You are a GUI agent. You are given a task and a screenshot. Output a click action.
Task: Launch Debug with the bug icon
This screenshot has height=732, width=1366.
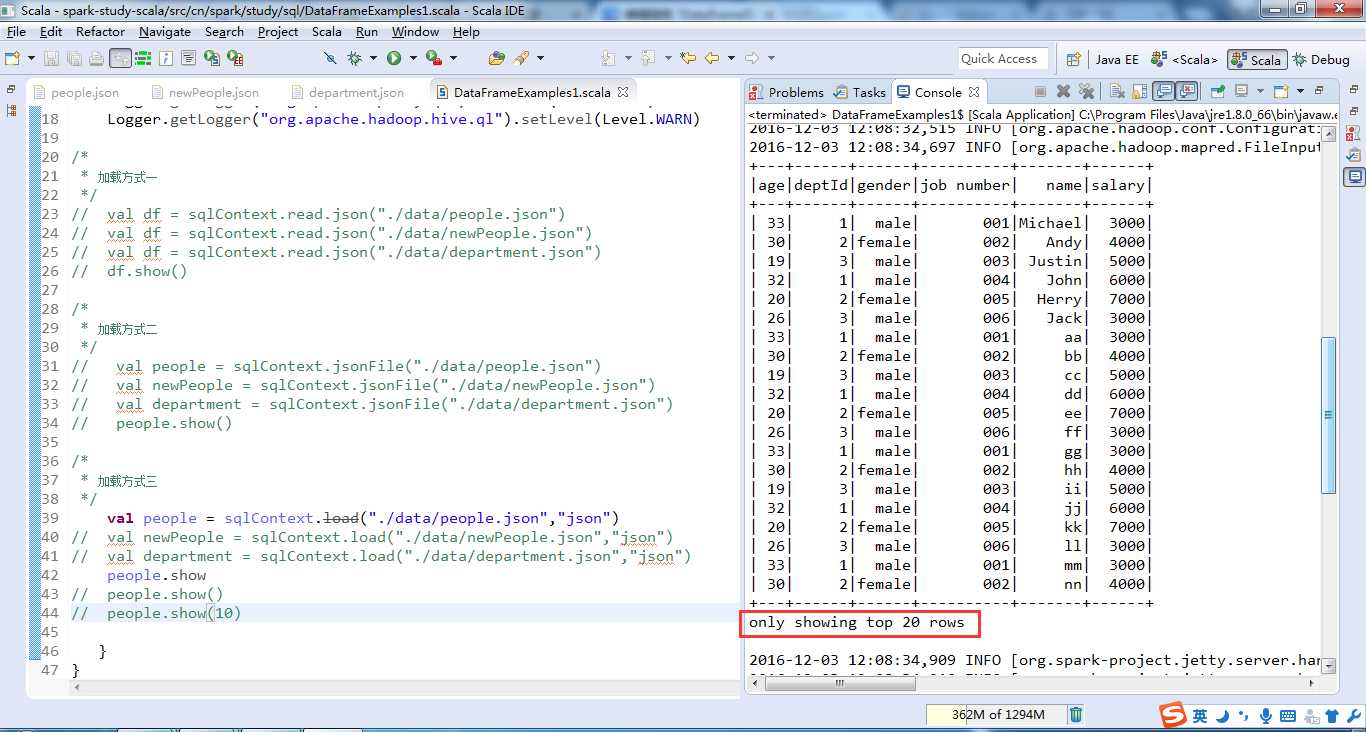[354, 58]
